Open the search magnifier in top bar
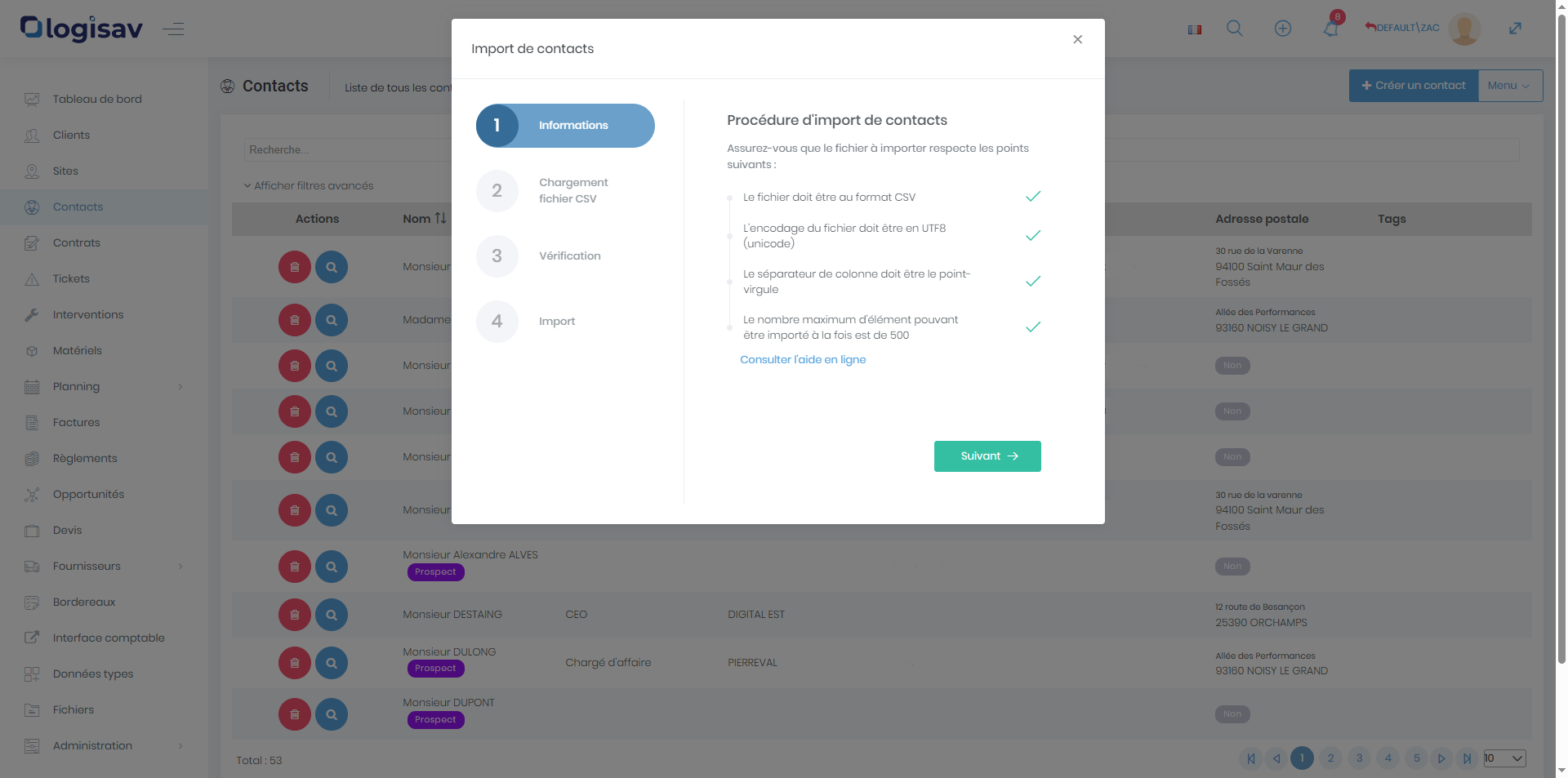The width and height of the screenshot is (1568, 778). point(1235,29)
